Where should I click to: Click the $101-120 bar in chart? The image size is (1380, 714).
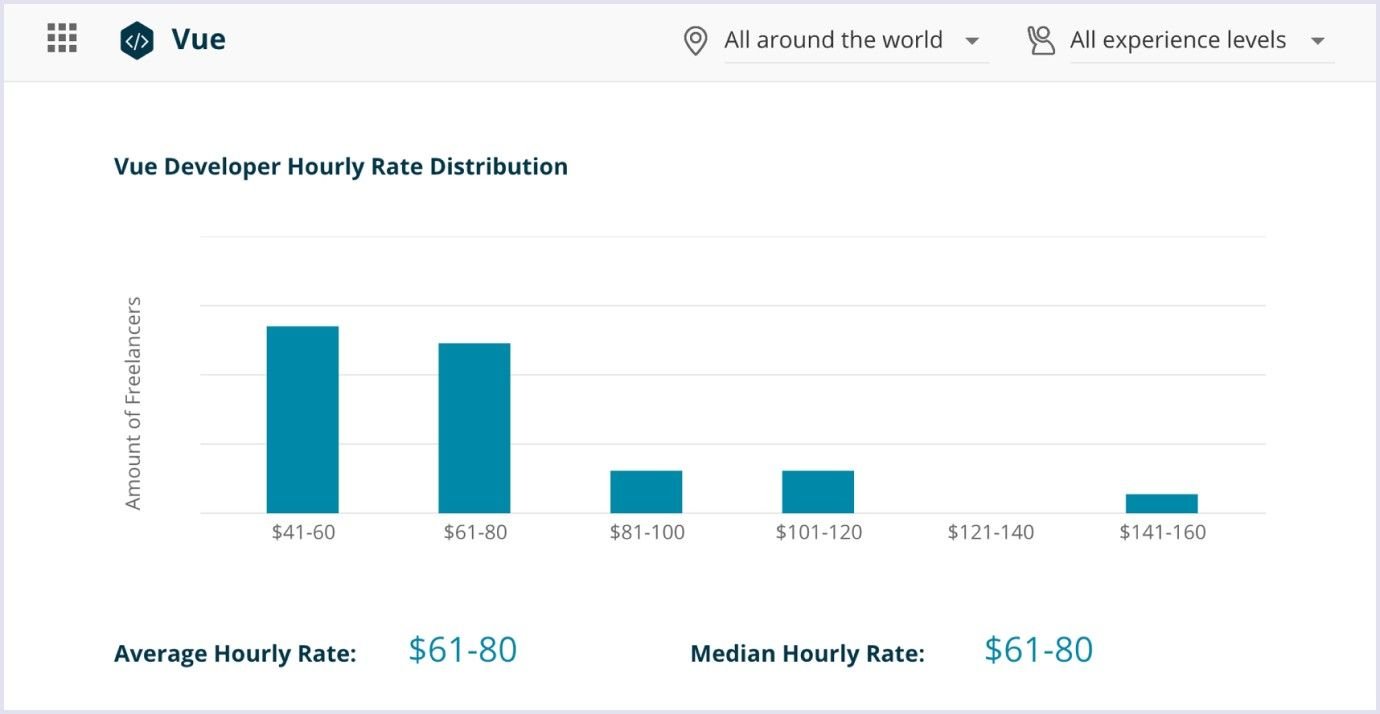[818, 492]
